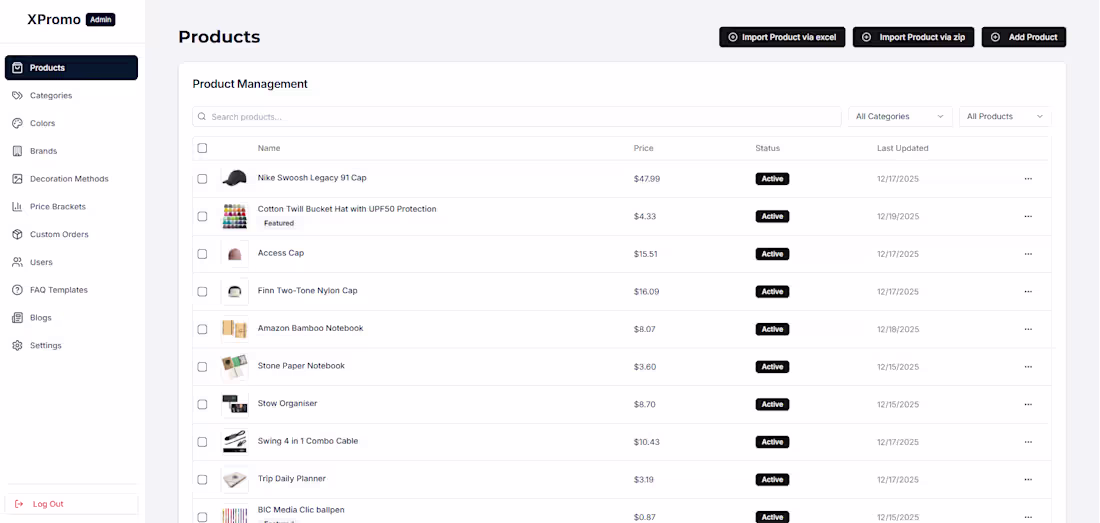Toggle the select-all checkbox in table header

(202, 148)
